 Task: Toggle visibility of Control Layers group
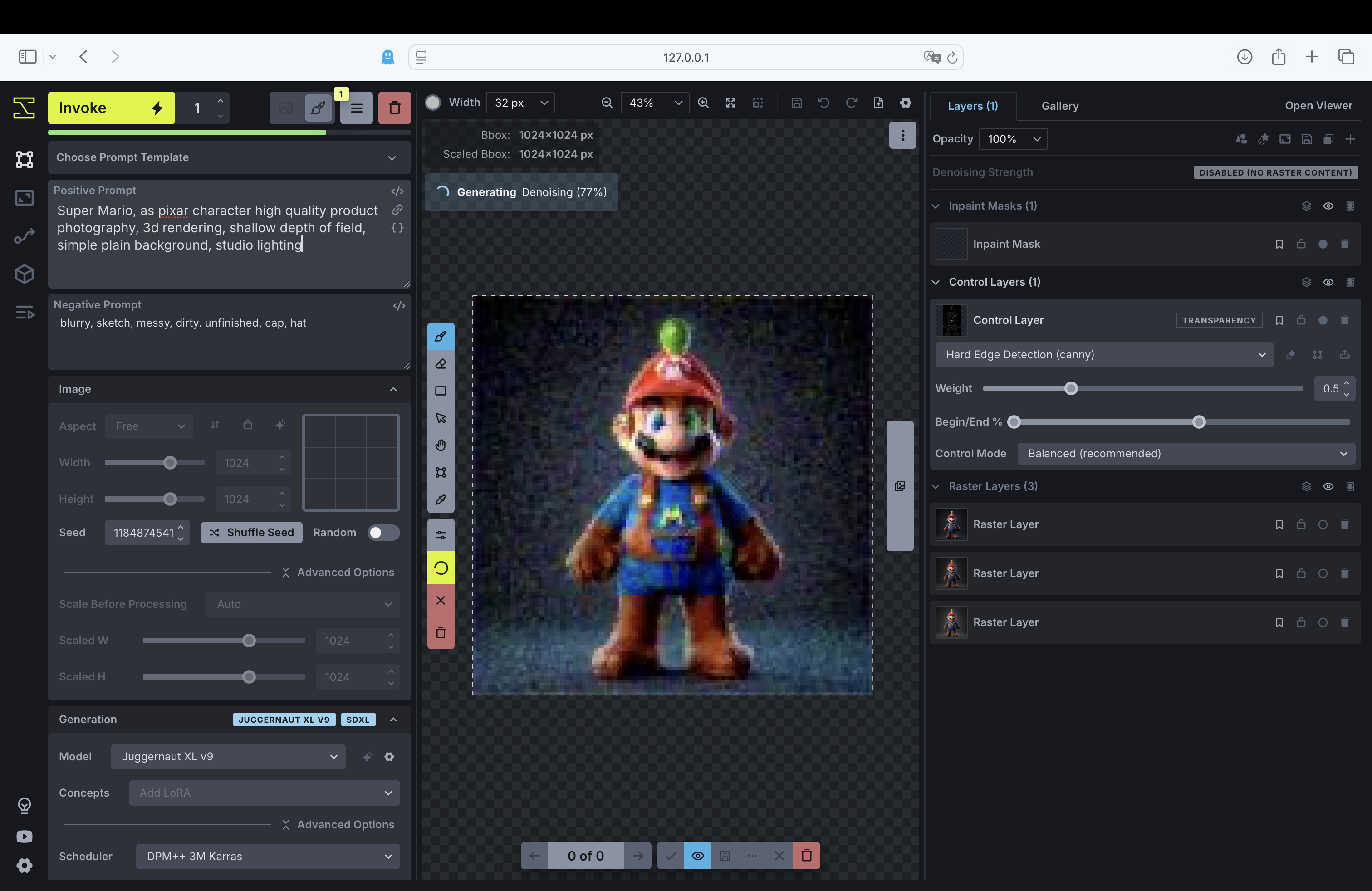click(1328, 282)
